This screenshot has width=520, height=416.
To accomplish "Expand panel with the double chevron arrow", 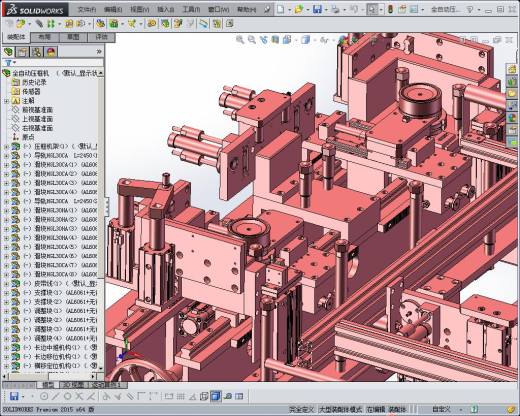I will point(99,52).
